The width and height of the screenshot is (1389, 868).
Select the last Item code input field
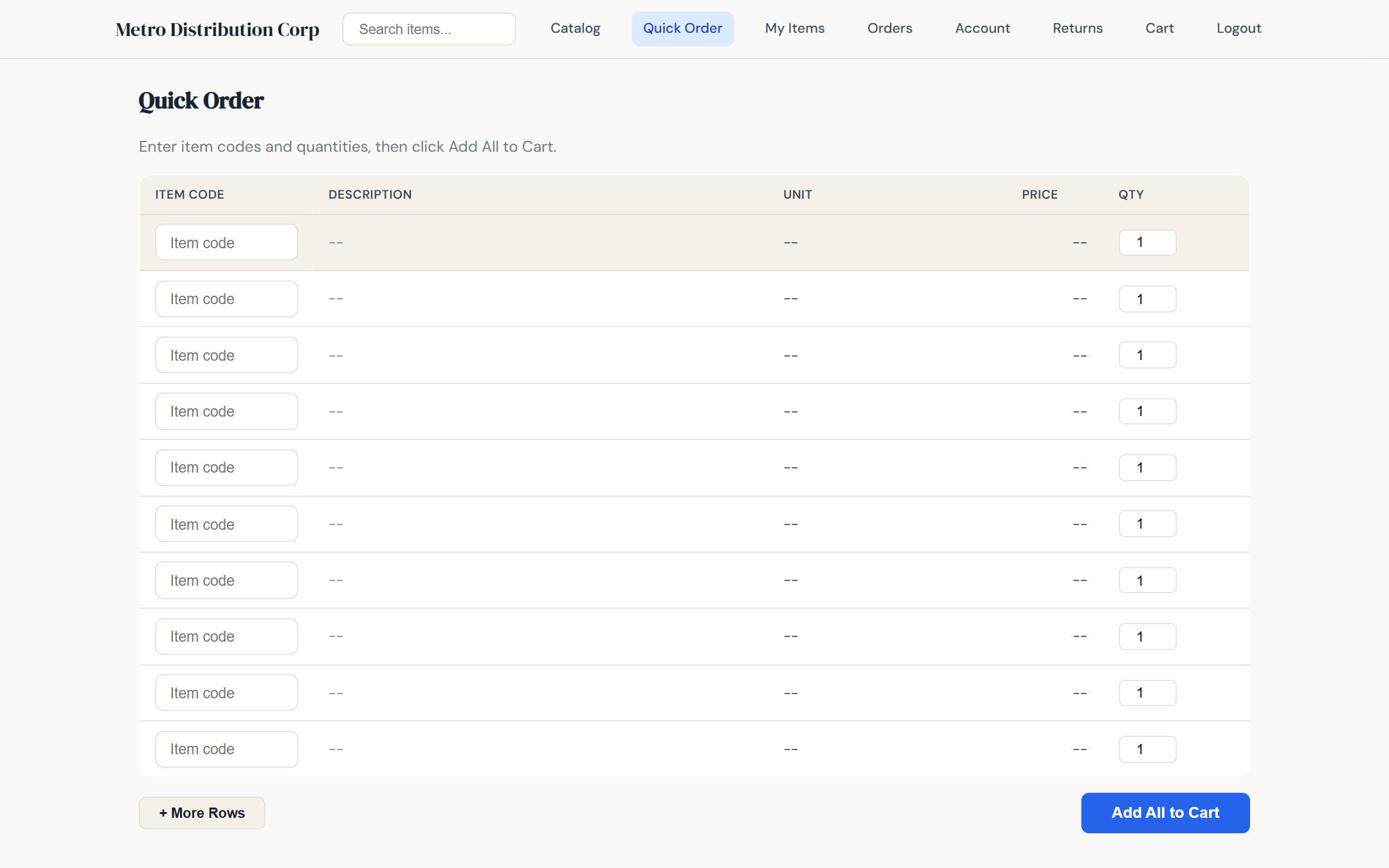(226, 748)
